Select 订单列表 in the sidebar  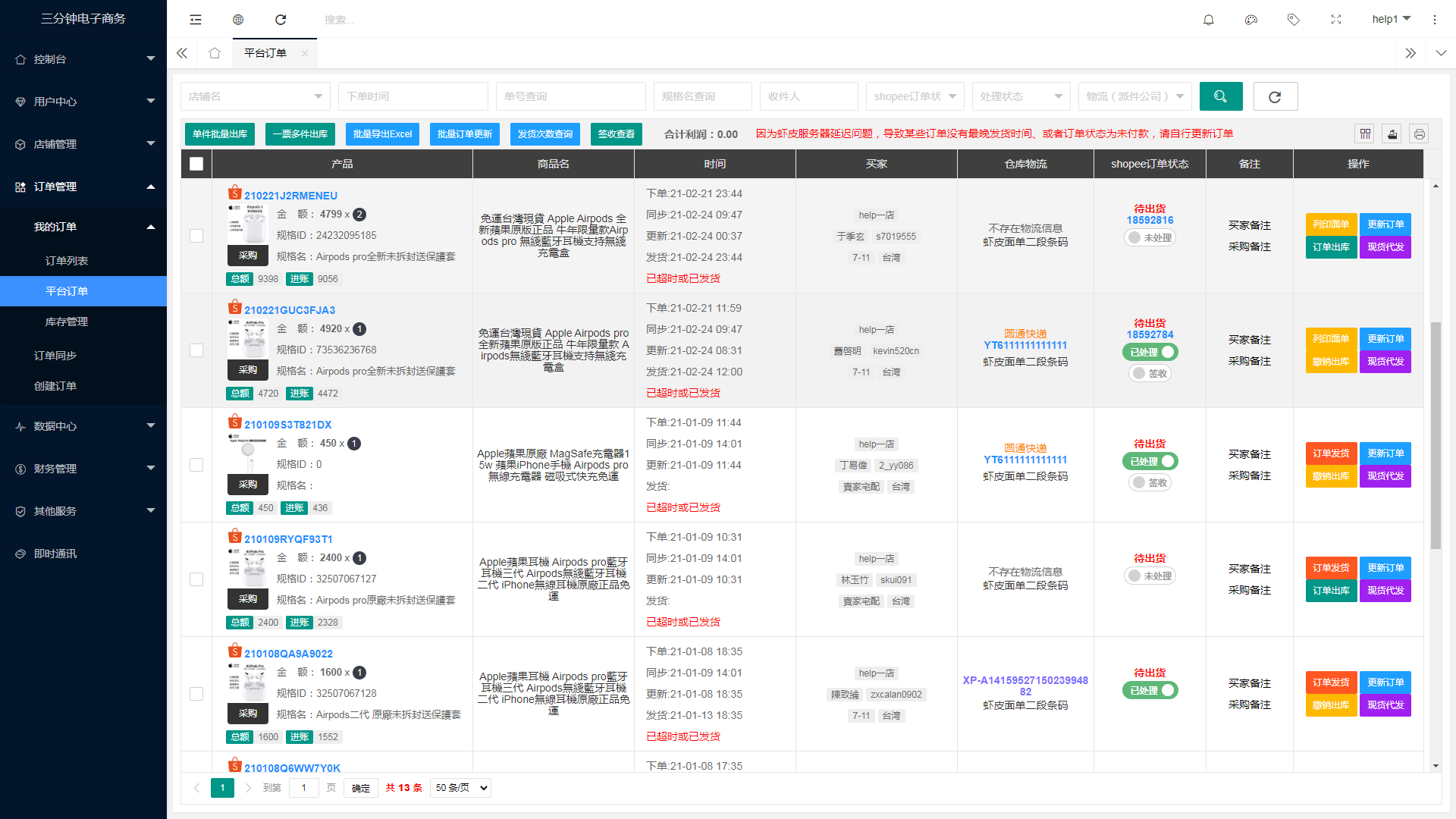67,261
